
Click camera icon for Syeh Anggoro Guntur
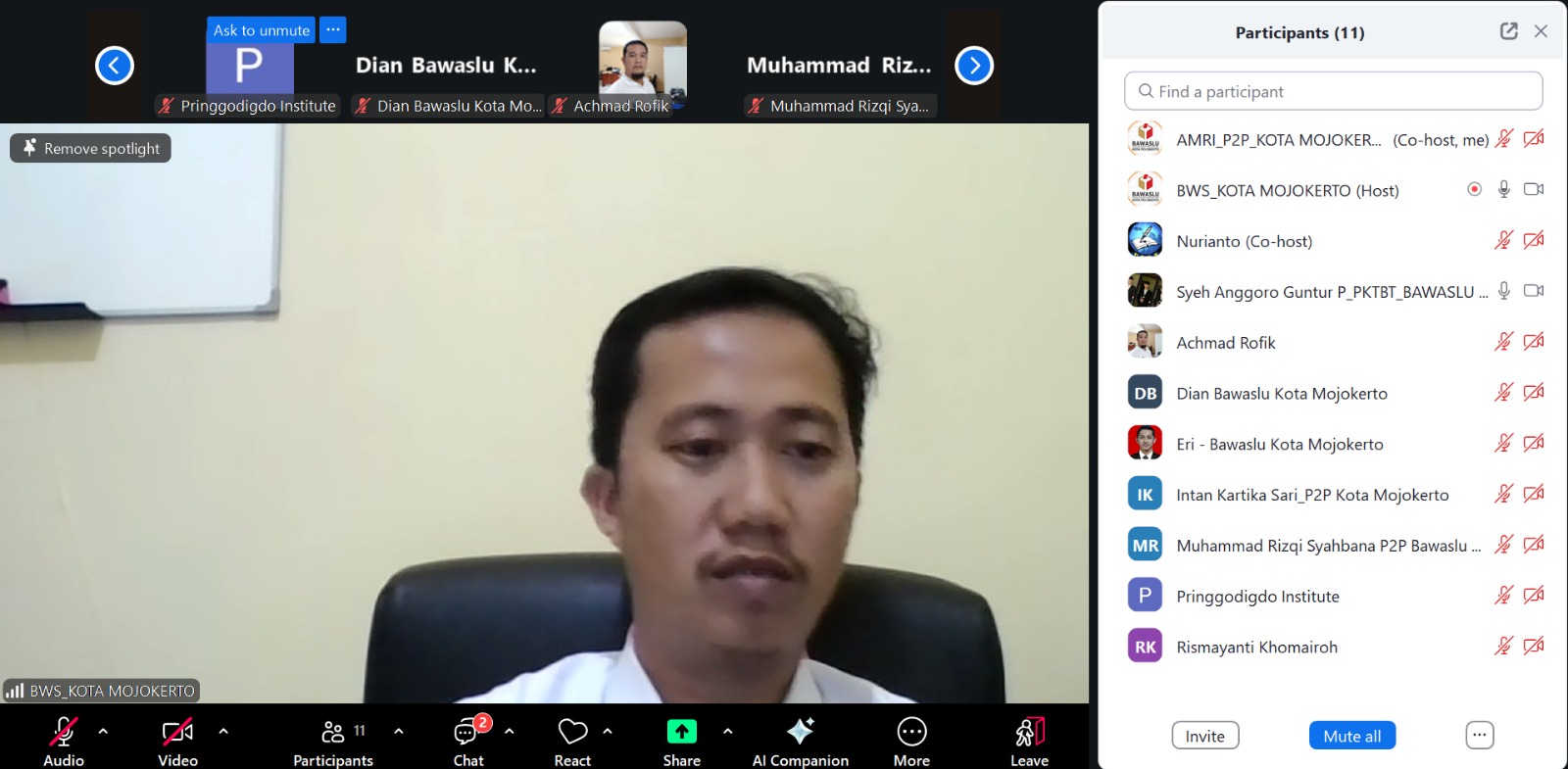tap(1535, 291)
